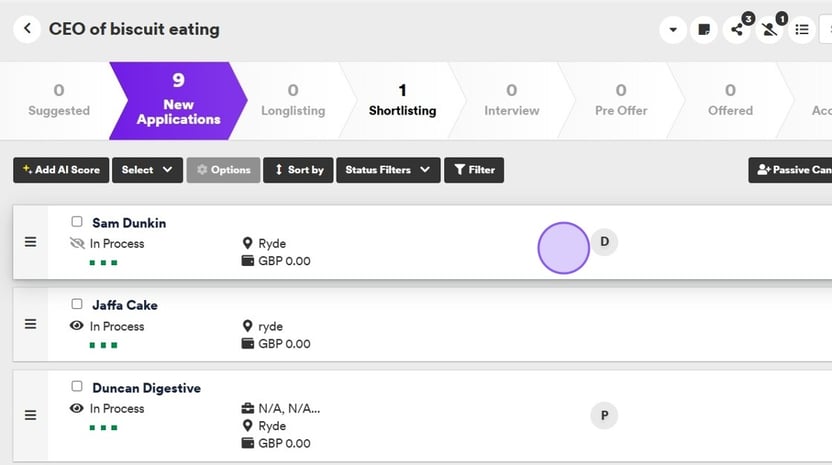This screenshot has height=465, width=832.
Task: Expand the Select dropdown
Action: click(147, 170)
